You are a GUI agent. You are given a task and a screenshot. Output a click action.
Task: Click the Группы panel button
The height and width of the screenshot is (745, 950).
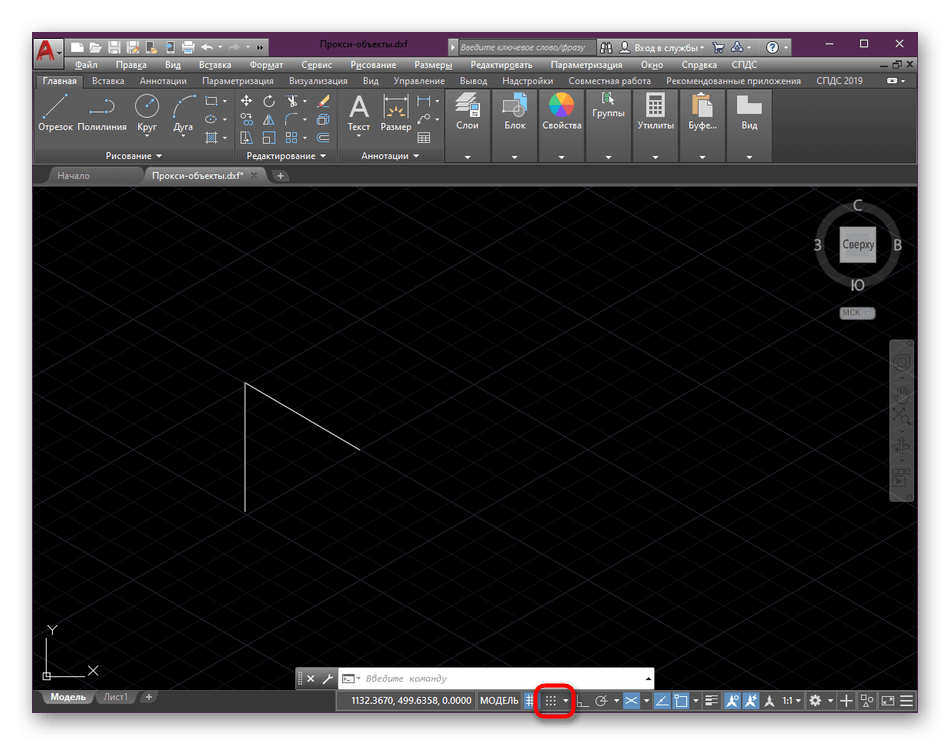point(608,106)
